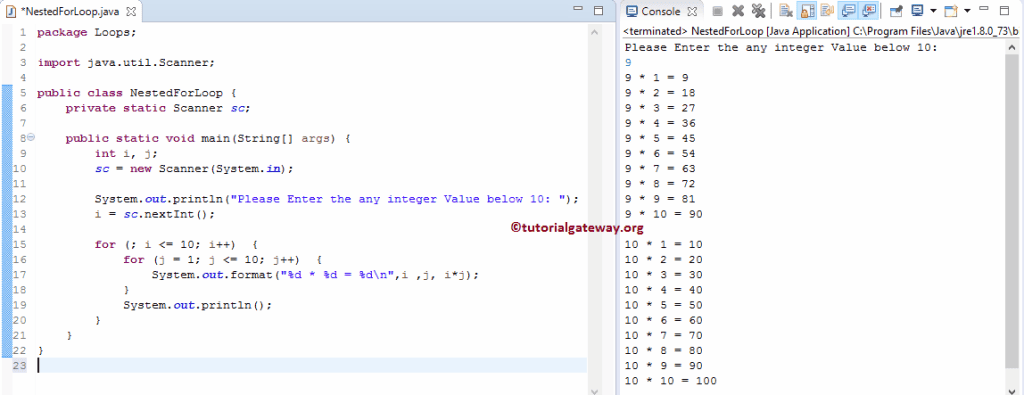Click the System.out.format code line
This screenshot has width=1024, height=395.
[315, 275]
